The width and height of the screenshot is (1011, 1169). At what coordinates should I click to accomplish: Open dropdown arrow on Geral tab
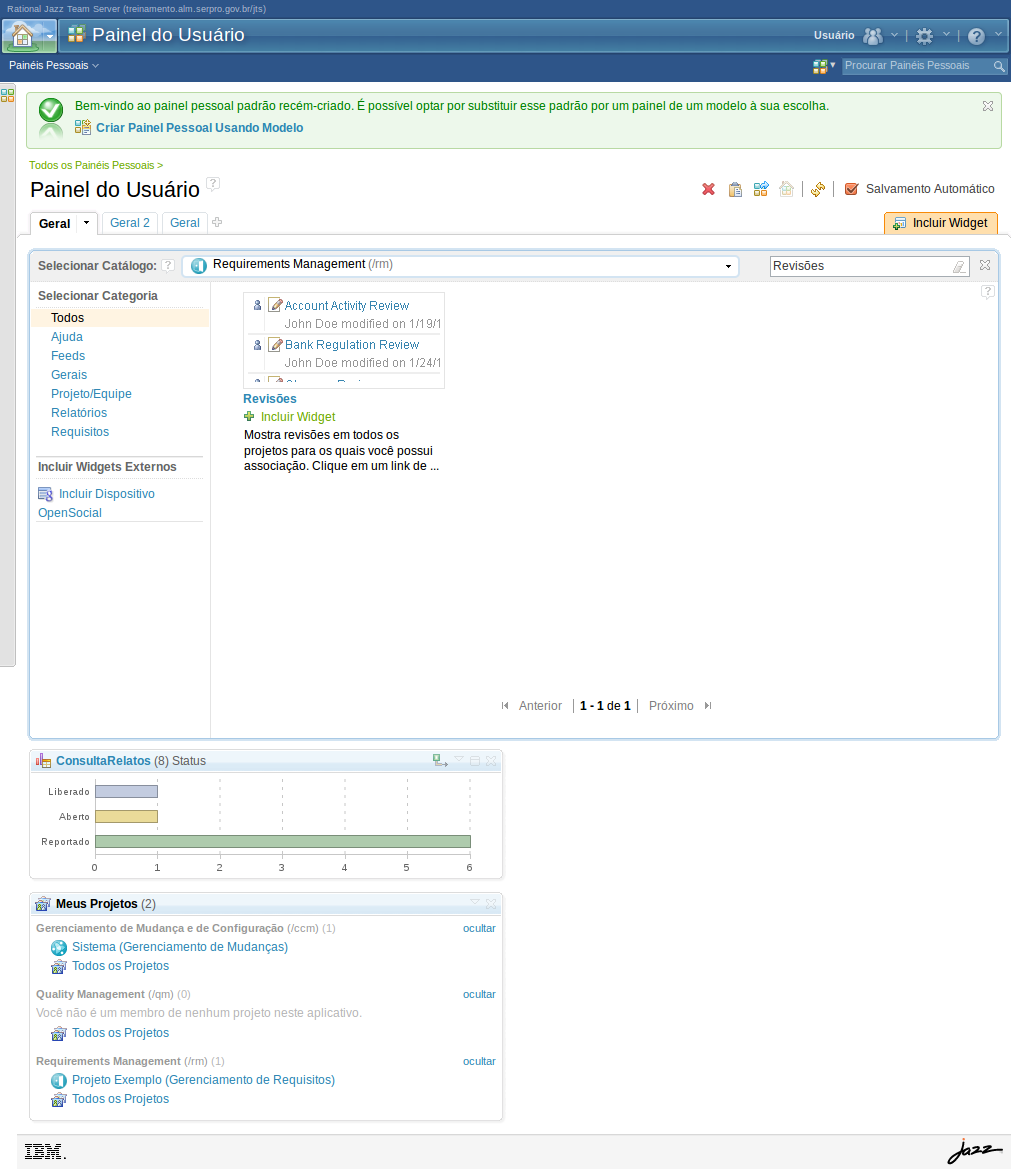point(86,222)
